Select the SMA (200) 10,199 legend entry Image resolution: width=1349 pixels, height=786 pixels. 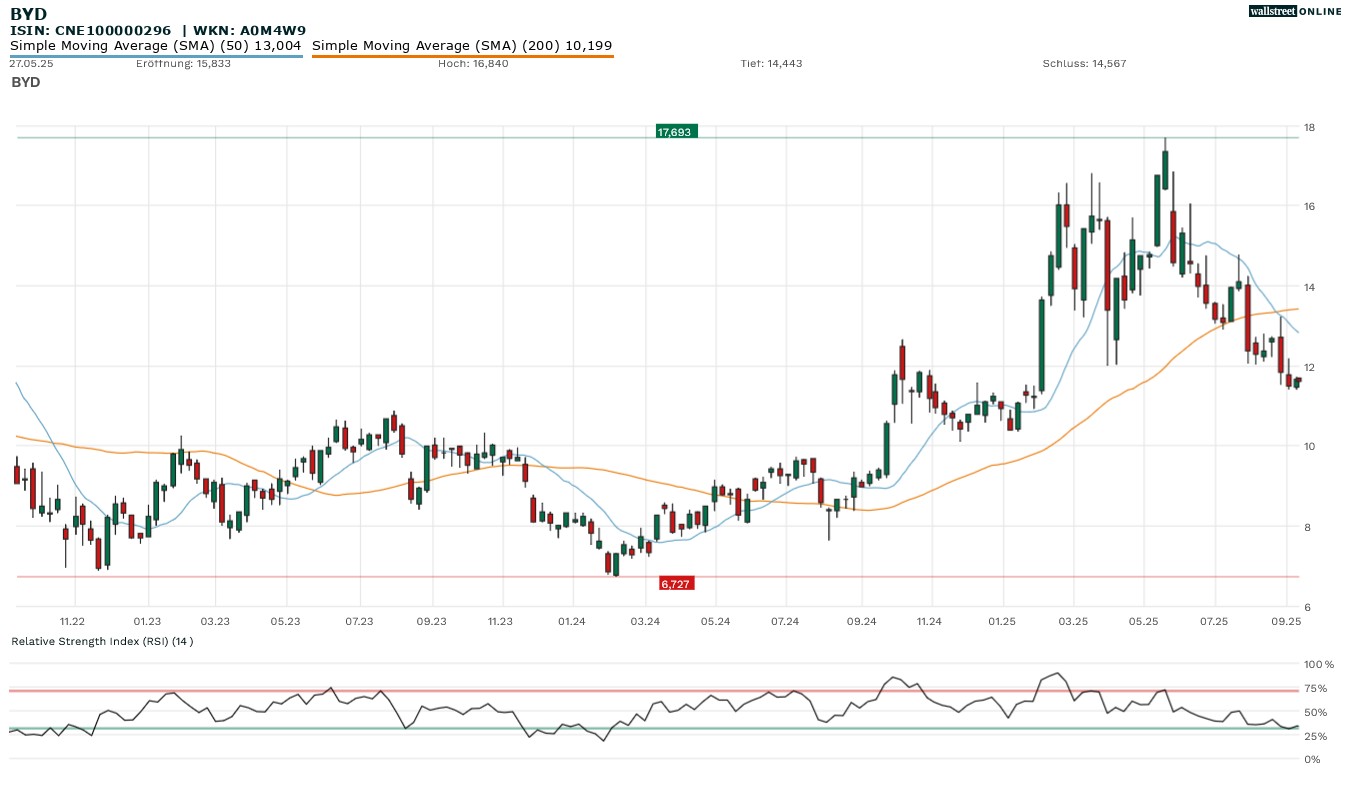tap(462, 46)
